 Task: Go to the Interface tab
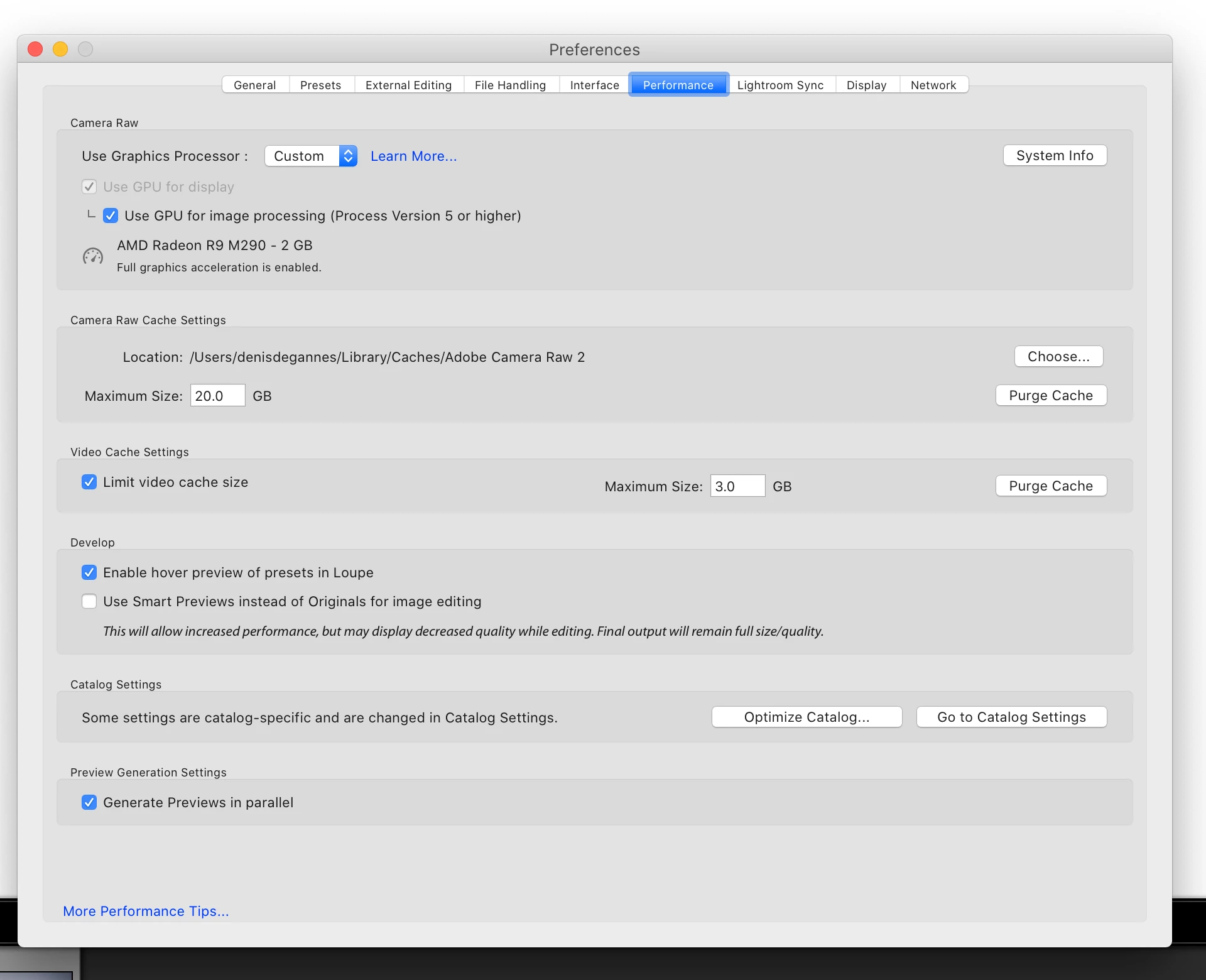pos(594,85)
